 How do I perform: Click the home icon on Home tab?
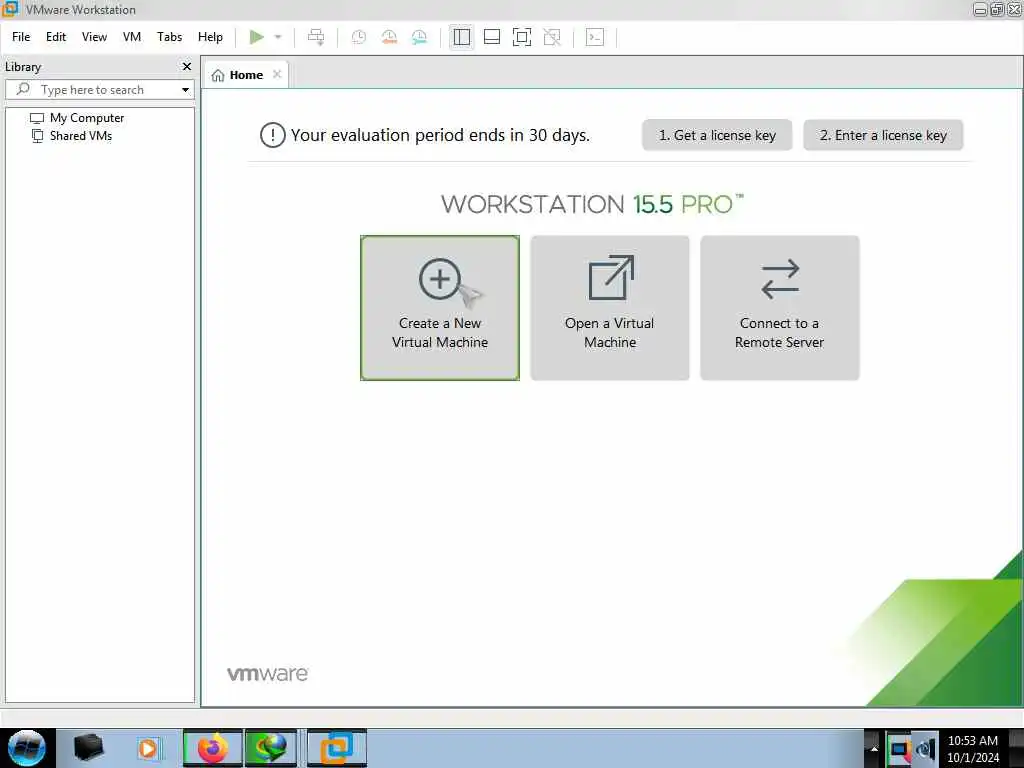218,75
